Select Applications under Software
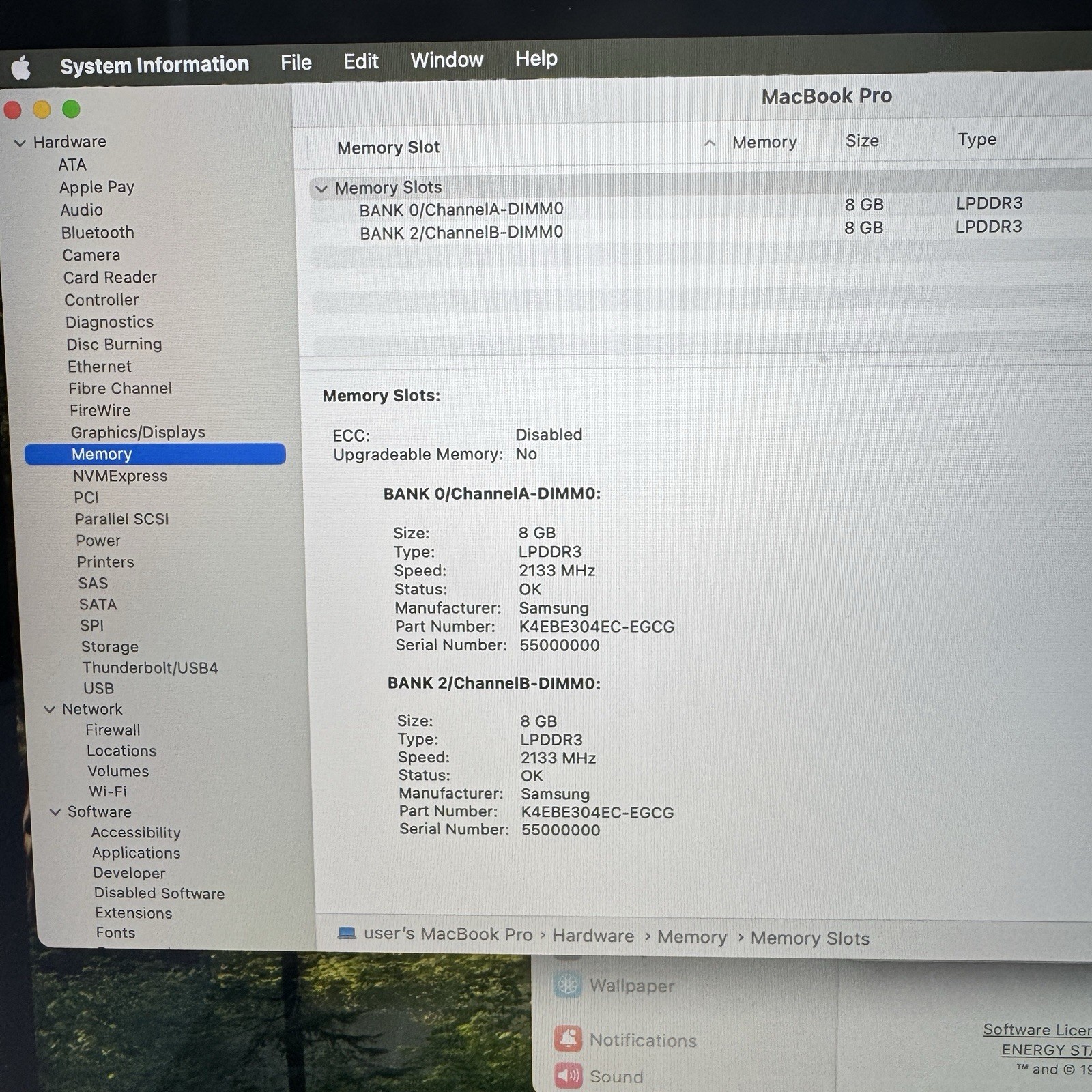The image size is (1092, 1092). (x=136, y=853)
